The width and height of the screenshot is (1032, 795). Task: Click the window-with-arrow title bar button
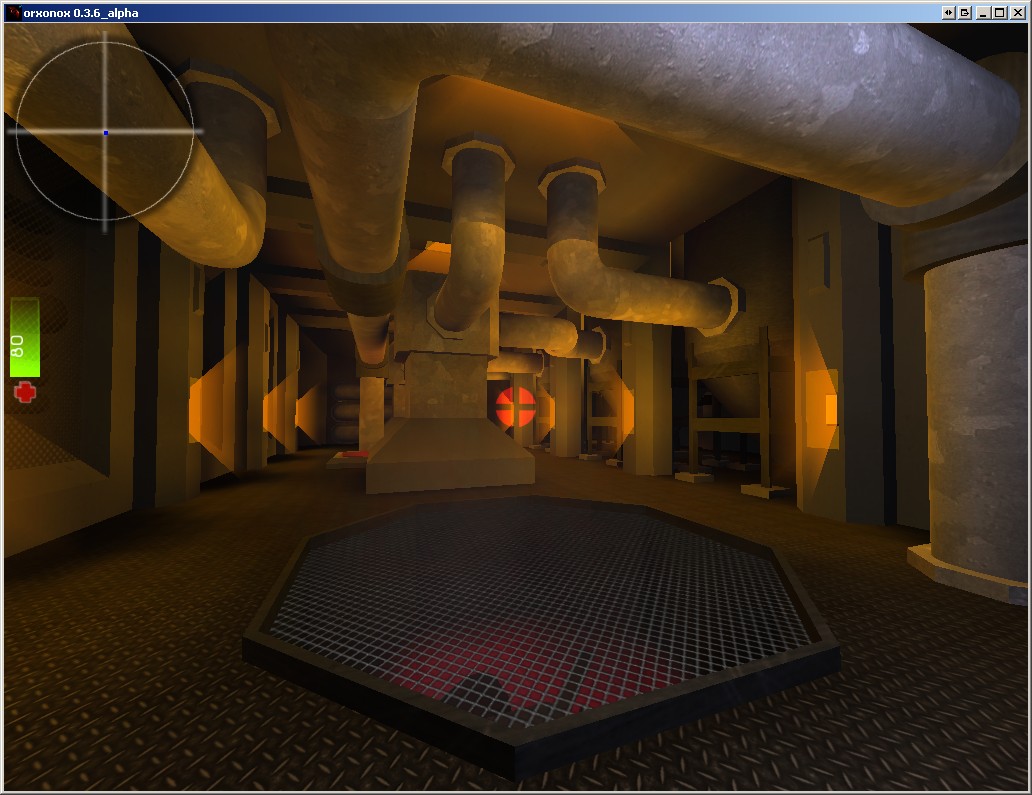coord(965,13)
